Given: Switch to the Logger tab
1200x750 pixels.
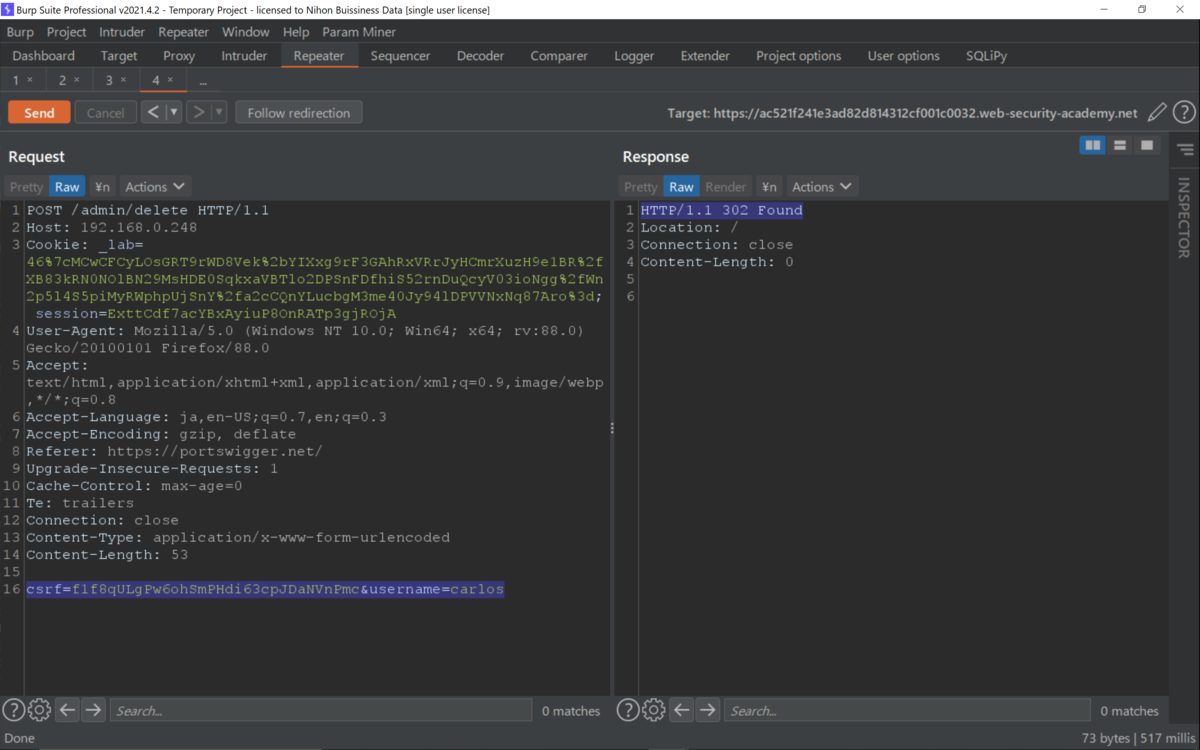Looking at the screenshot, I should pyautogui.click(x=634, y=56).
